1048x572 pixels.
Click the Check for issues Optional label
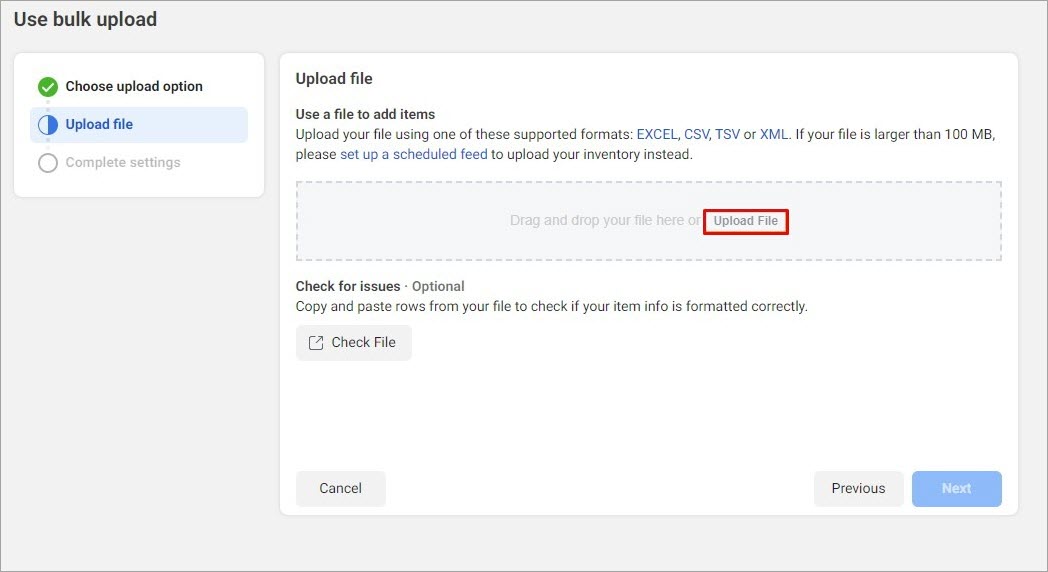click(380, 286)
